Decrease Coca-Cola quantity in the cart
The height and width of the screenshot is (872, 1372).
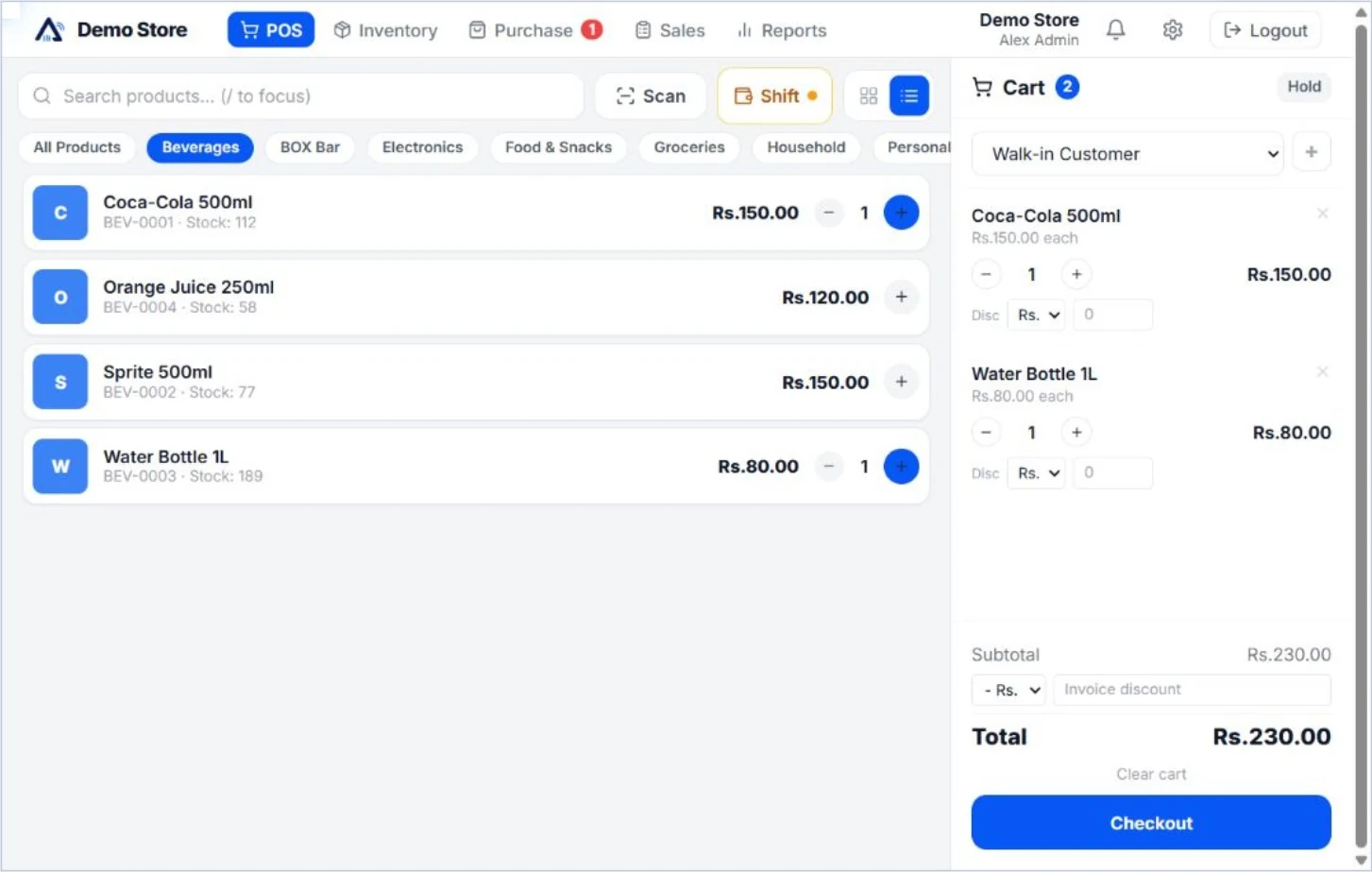tap(986, 274)
